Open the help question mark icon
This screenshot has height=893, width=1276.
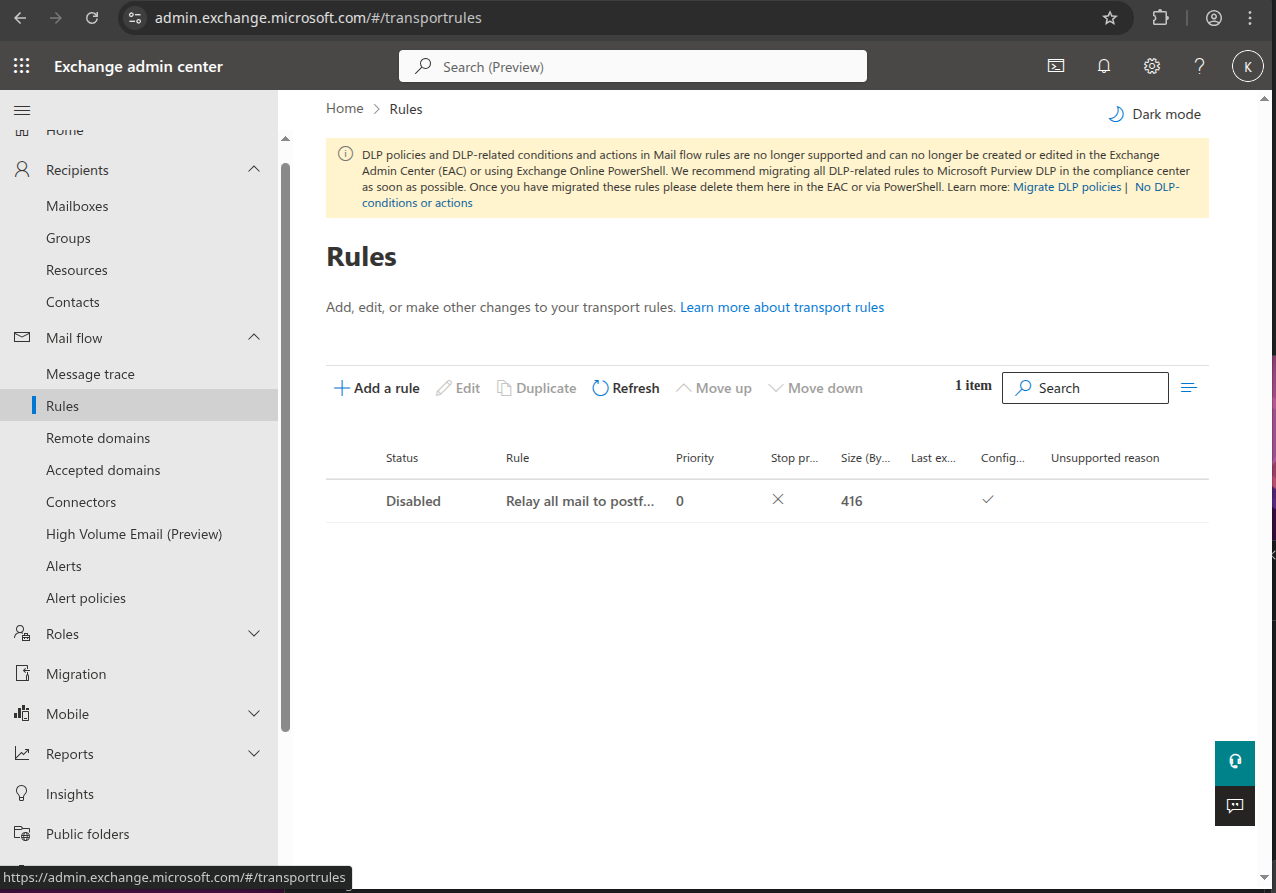(x=1200, y=66)
